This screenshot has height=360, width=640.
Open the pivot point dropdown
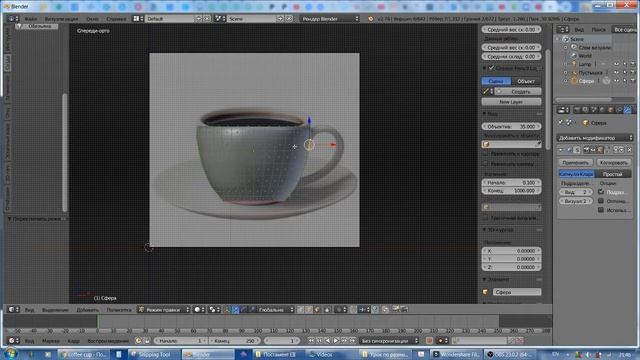coord(214,310)
